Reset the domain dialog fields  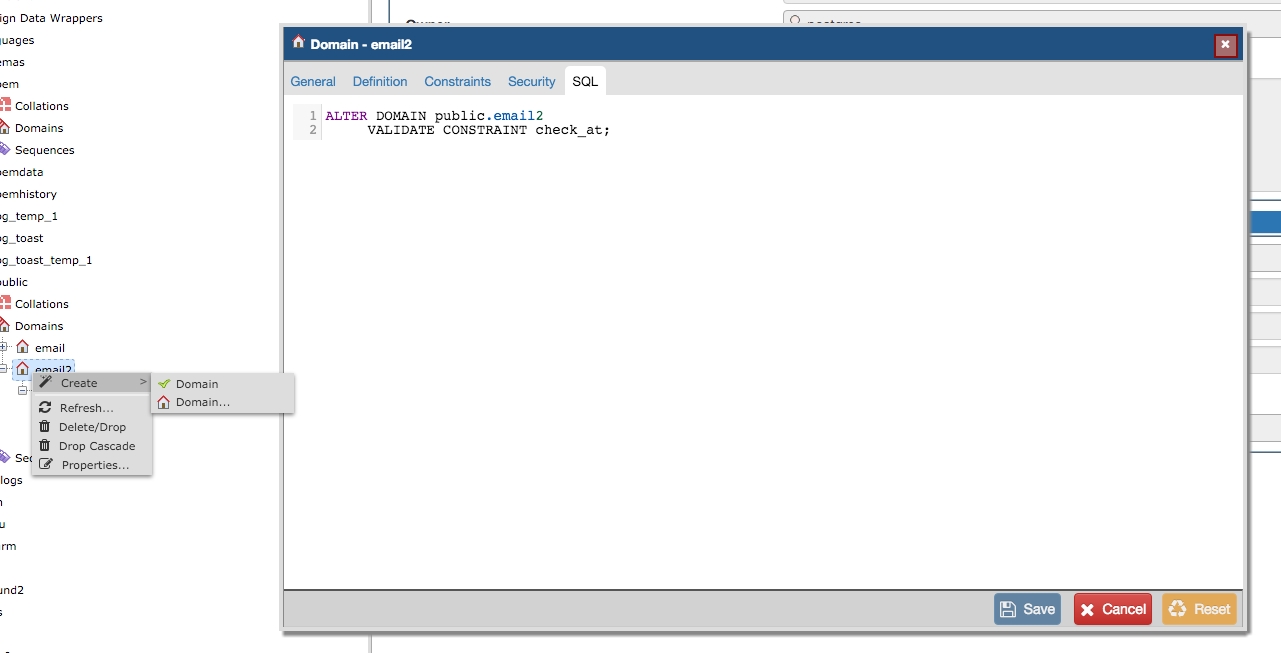click(x=1199, y=609)
